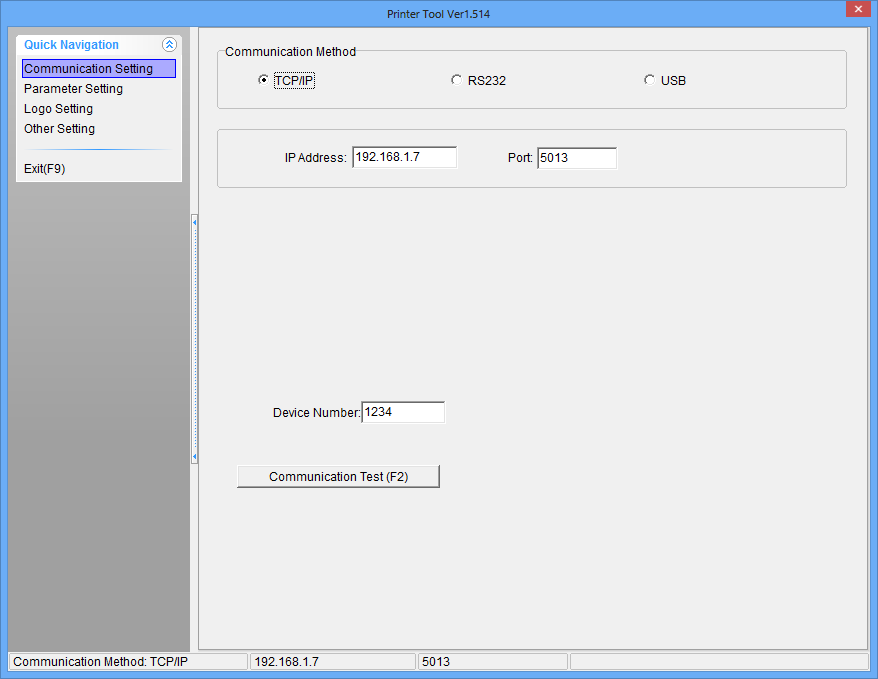This screenshot has width=878, height=679.
Task: Click the status bar Communication Method panel
Action: tap(127, 662)
